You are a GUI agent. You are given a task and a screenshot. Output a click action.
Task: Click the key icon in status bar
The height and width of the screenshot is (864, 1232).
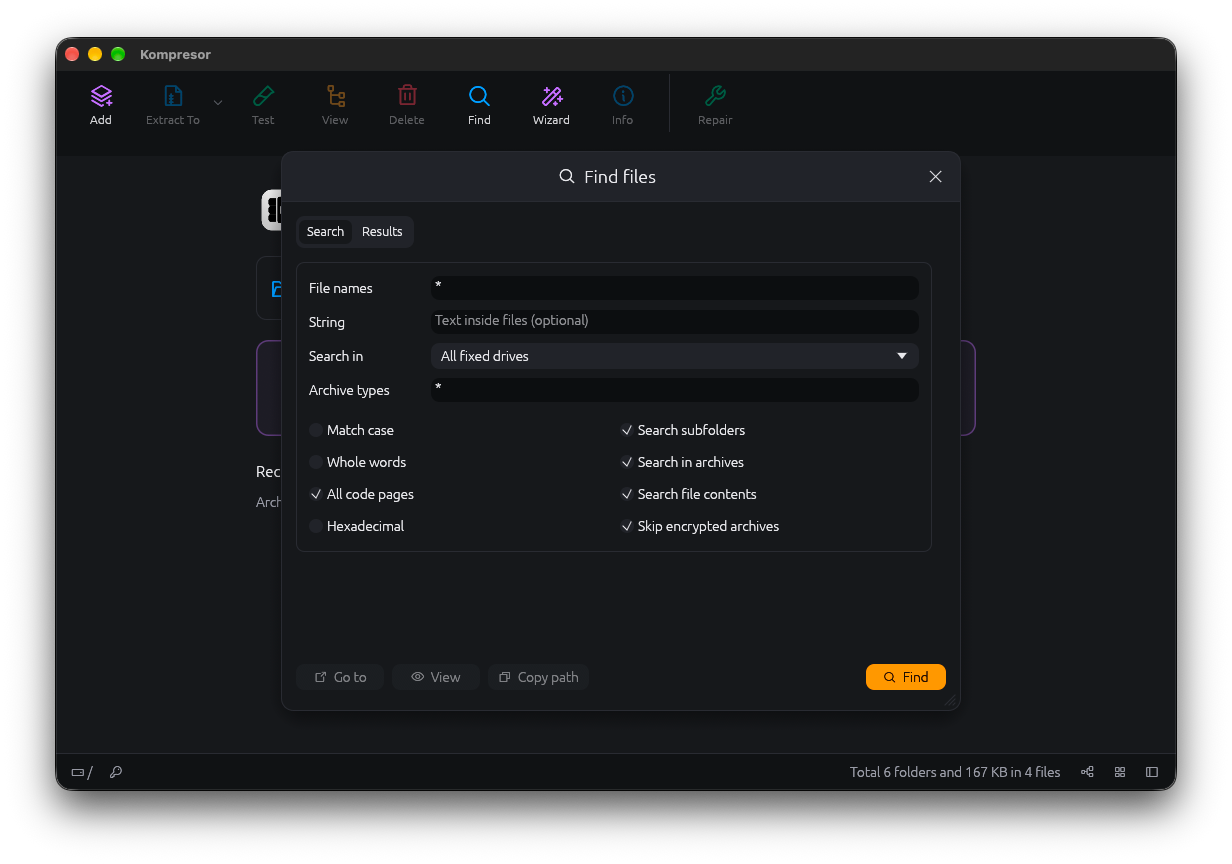116,772
